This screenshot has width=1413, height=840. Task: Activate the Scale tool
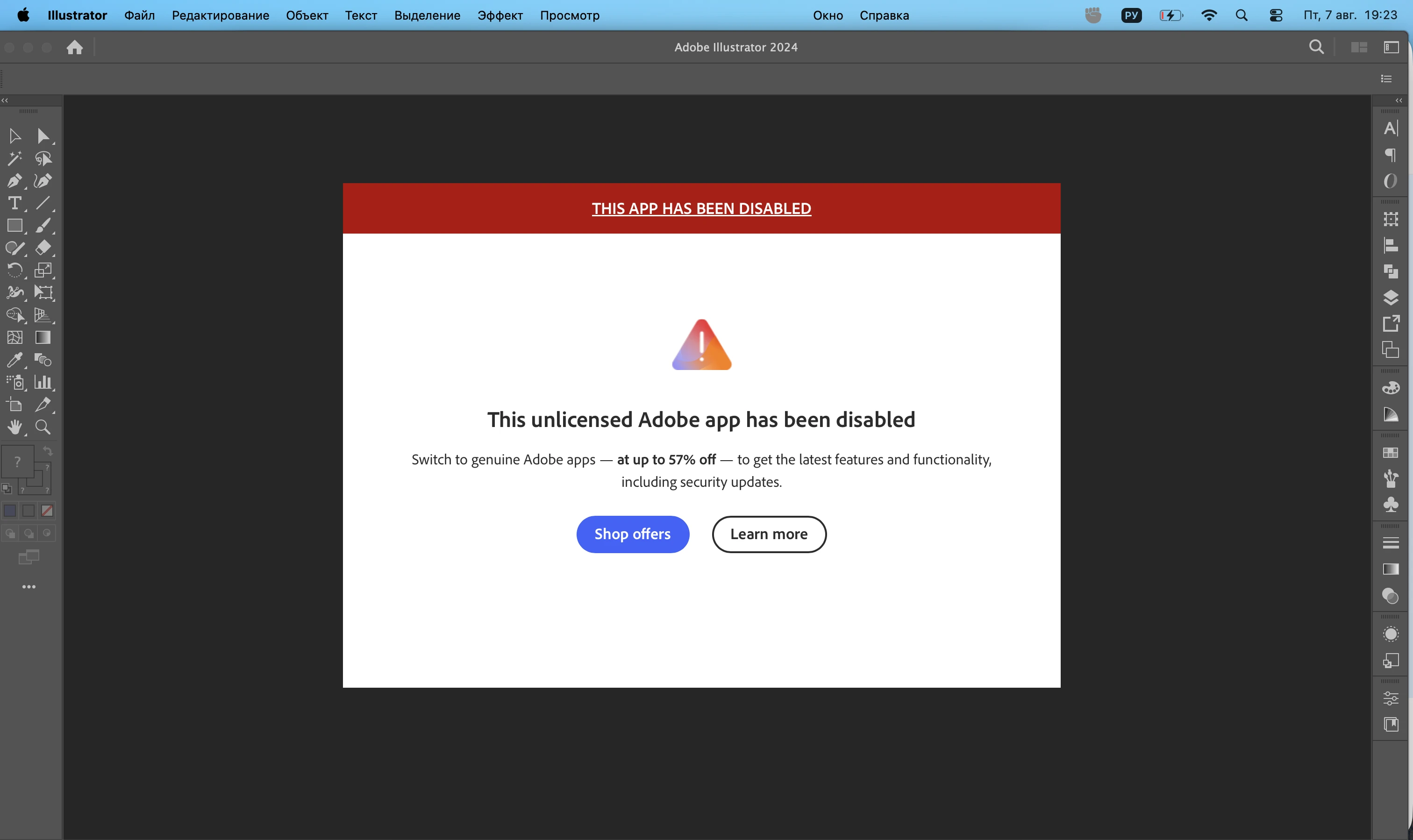43,270
